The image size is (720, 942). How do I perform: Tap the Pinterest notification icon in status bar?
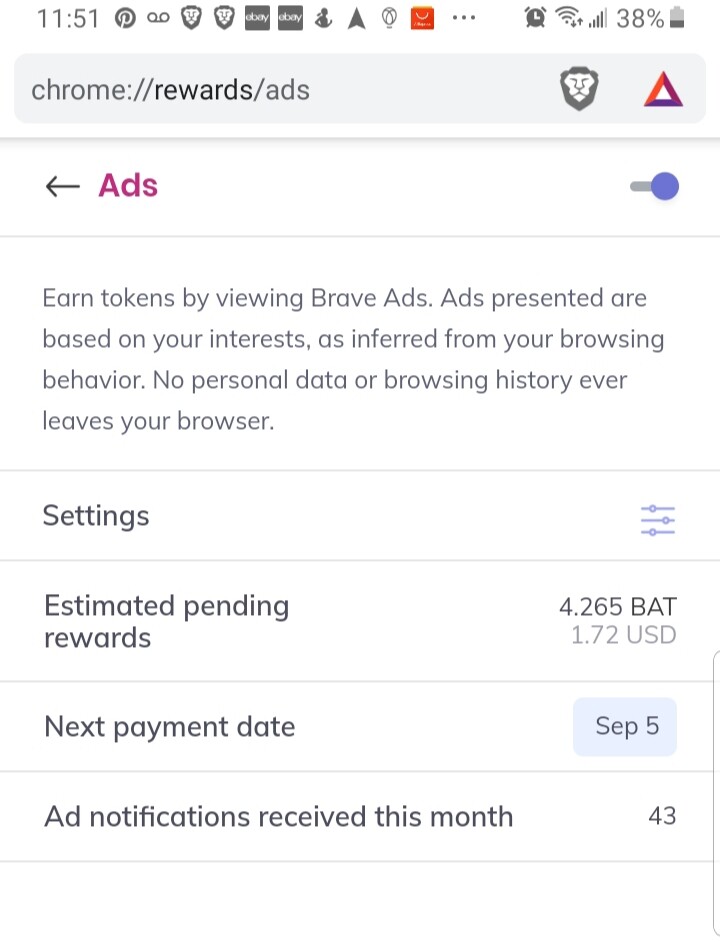(x=125, y=18)
